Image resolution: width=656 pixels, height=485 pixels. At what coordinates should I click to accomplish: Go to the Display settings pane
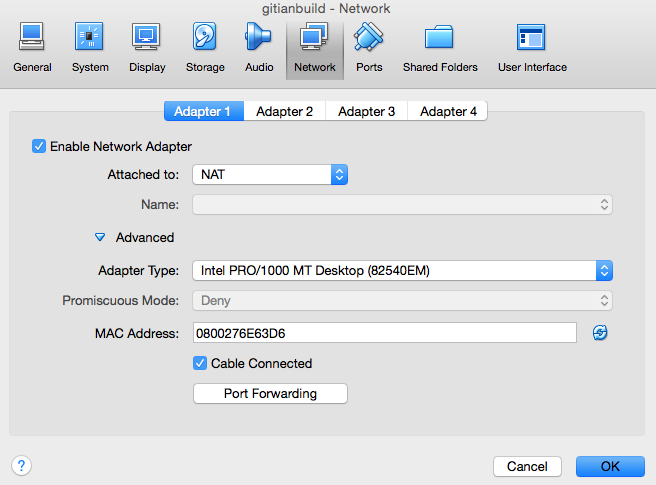click(147, 48)
